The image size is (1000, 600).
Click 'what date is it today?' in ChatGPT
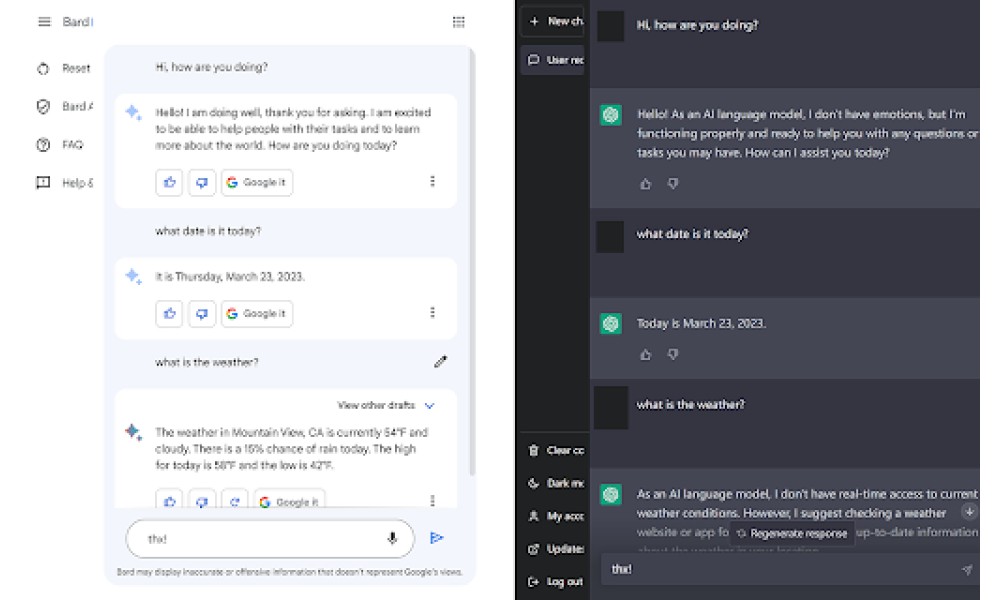(x=693, y=234)
